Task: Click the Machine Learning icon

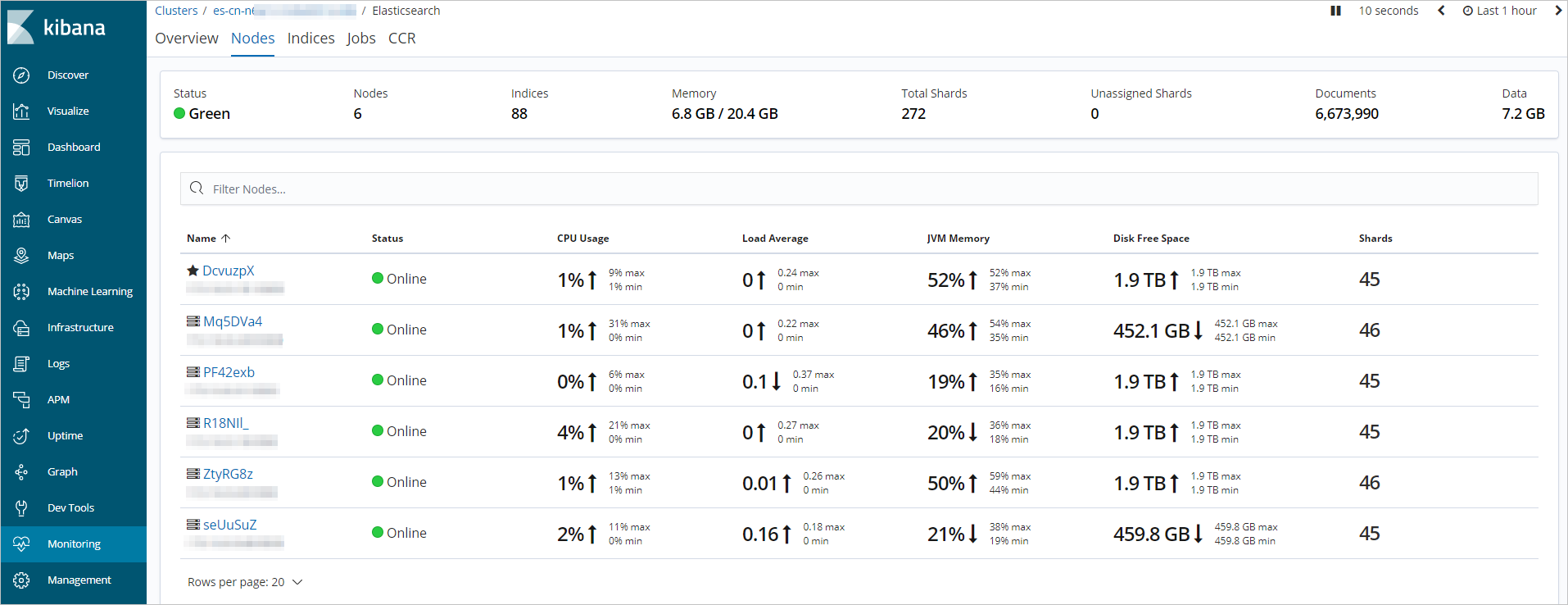Action: pos(22,292)
